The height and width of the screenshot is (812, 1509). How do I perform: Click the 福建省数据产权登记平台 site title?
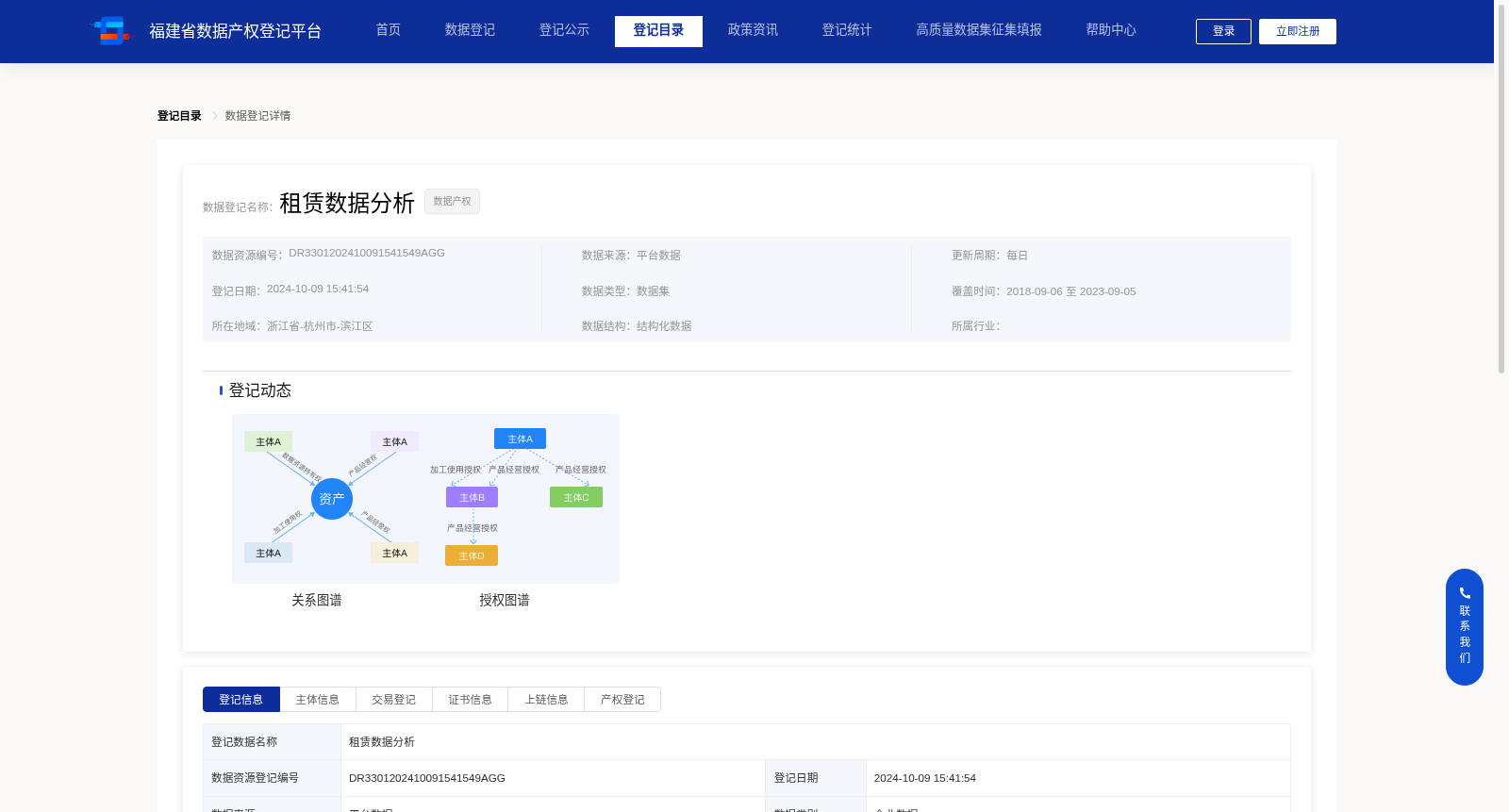pyautogui.click(x=235, y=31)
